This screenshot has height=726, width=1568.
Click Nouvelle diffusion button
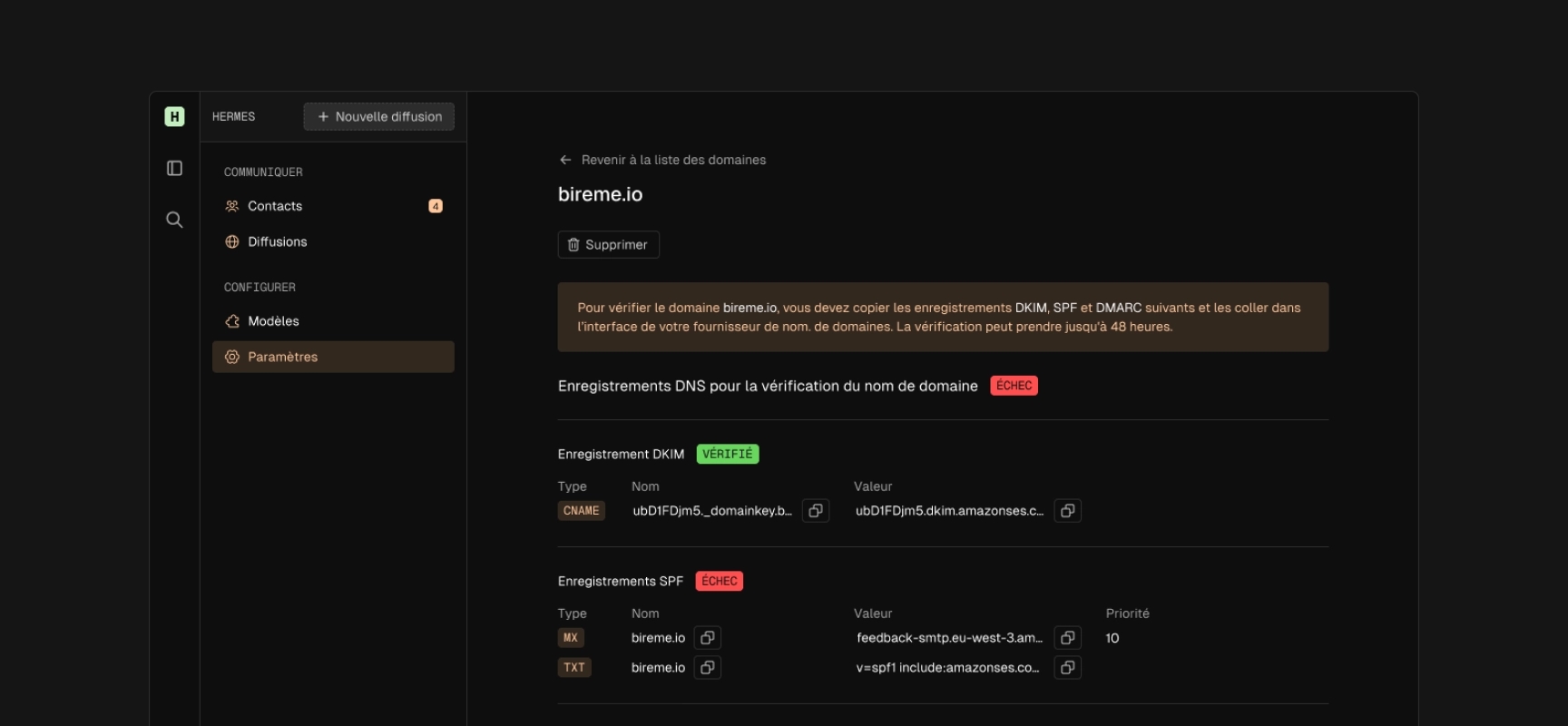pos(379,116)
